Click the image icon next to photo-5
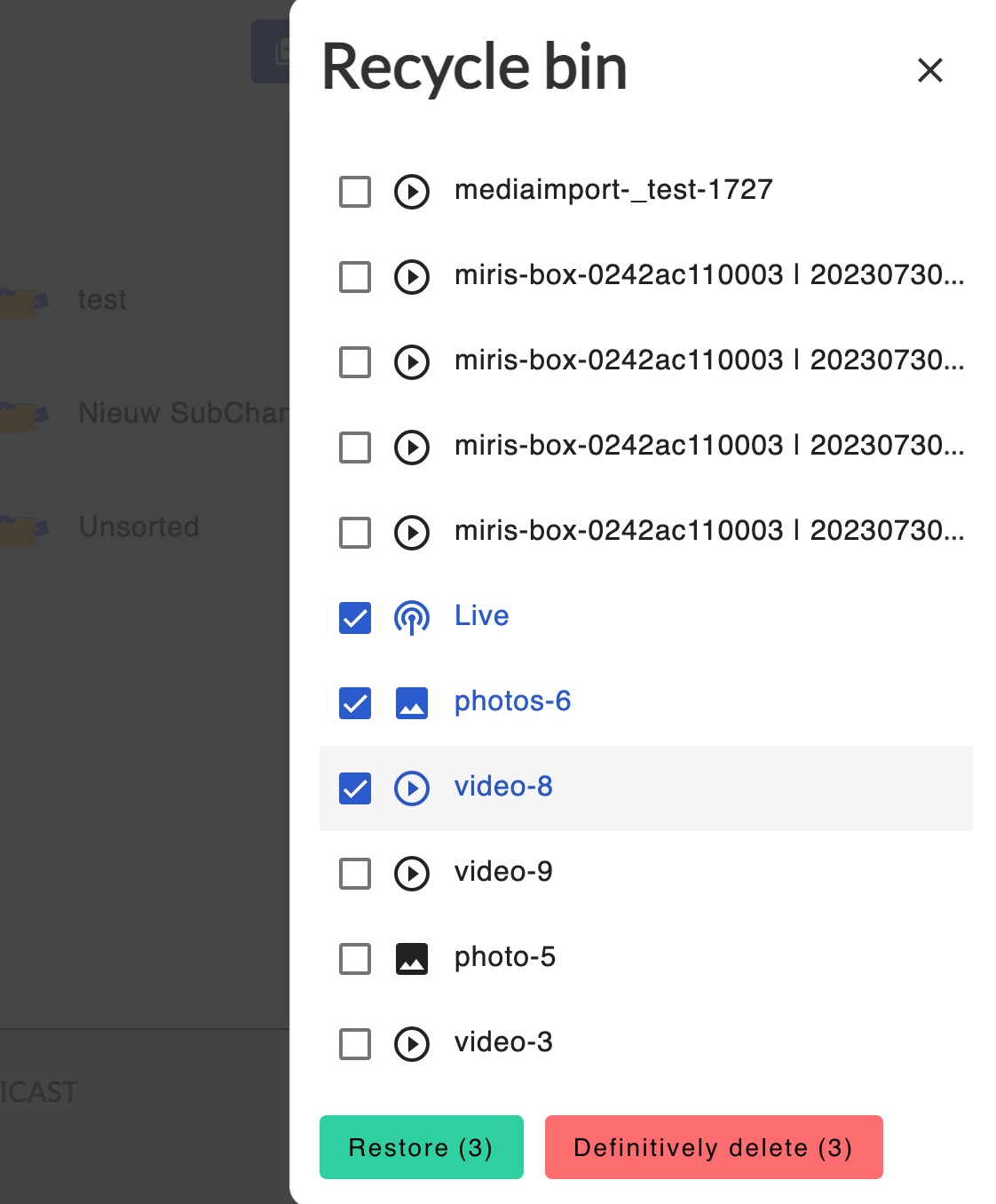The height and width of the screenshot is (1204, 996). [x=412, y=959]
